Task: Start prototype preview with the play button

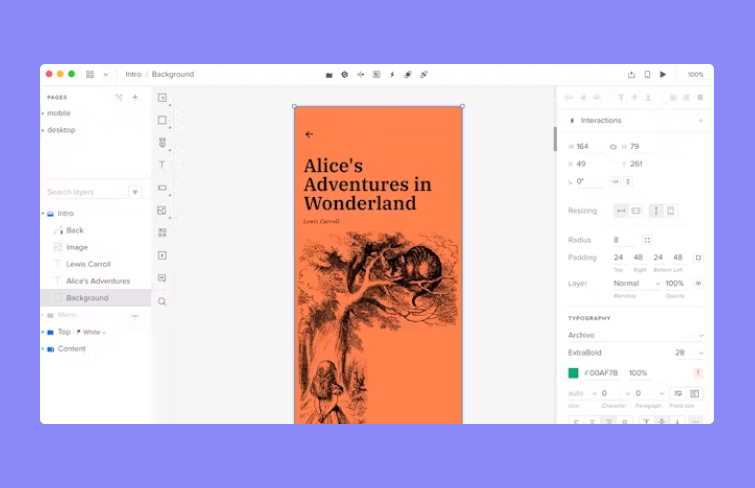Action: click(663, 75)
